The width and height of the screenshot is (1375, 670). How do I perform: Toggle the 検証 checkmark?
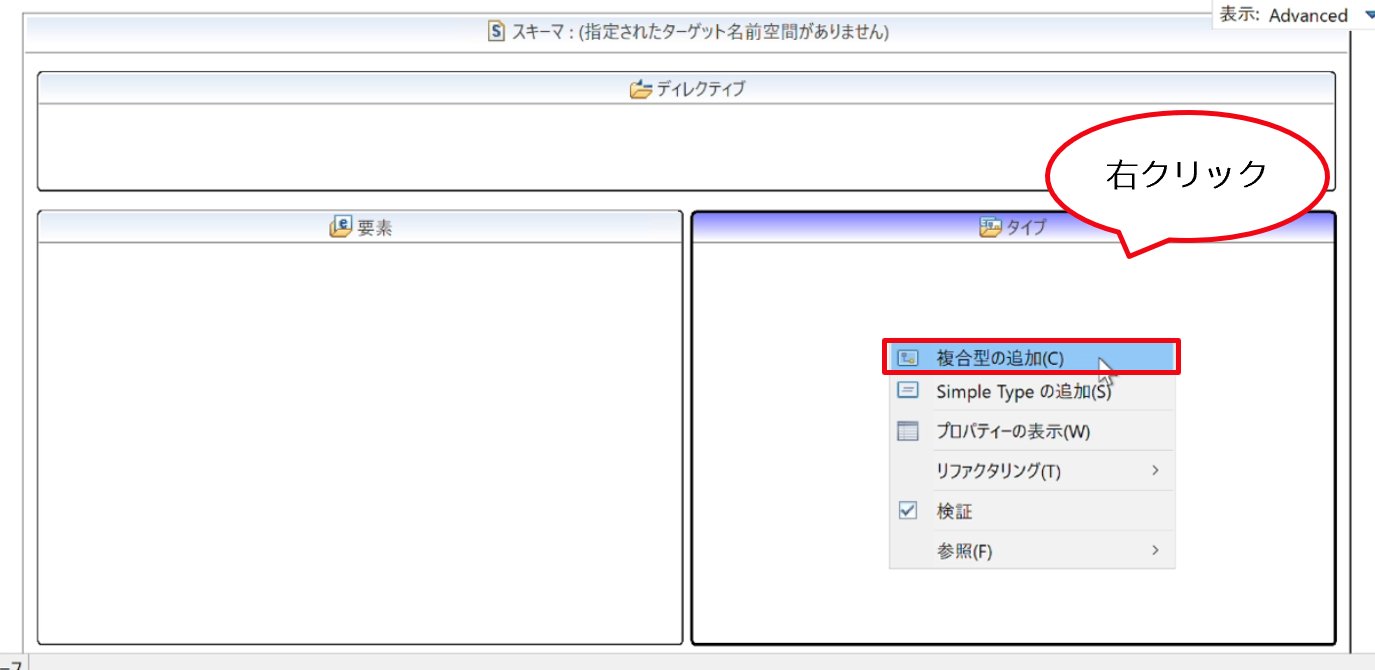908,511
